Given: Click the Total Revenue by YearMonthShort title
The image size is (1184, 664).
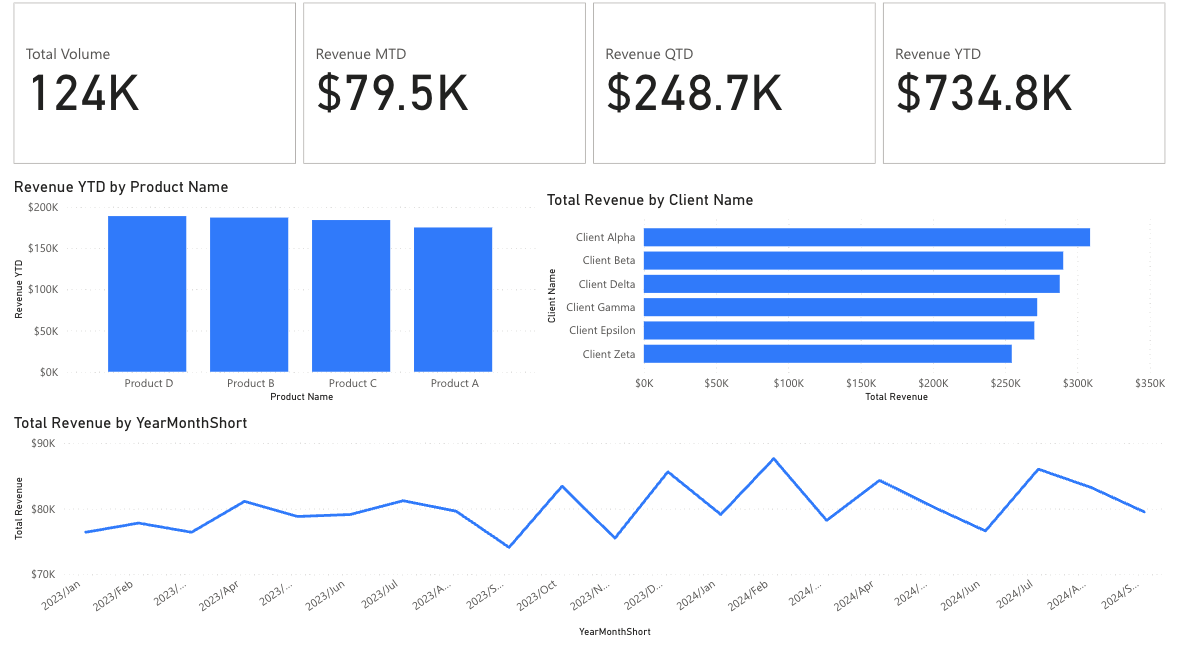Looking at the screenshot, I should pyautogui.click(x=130, y=423).
